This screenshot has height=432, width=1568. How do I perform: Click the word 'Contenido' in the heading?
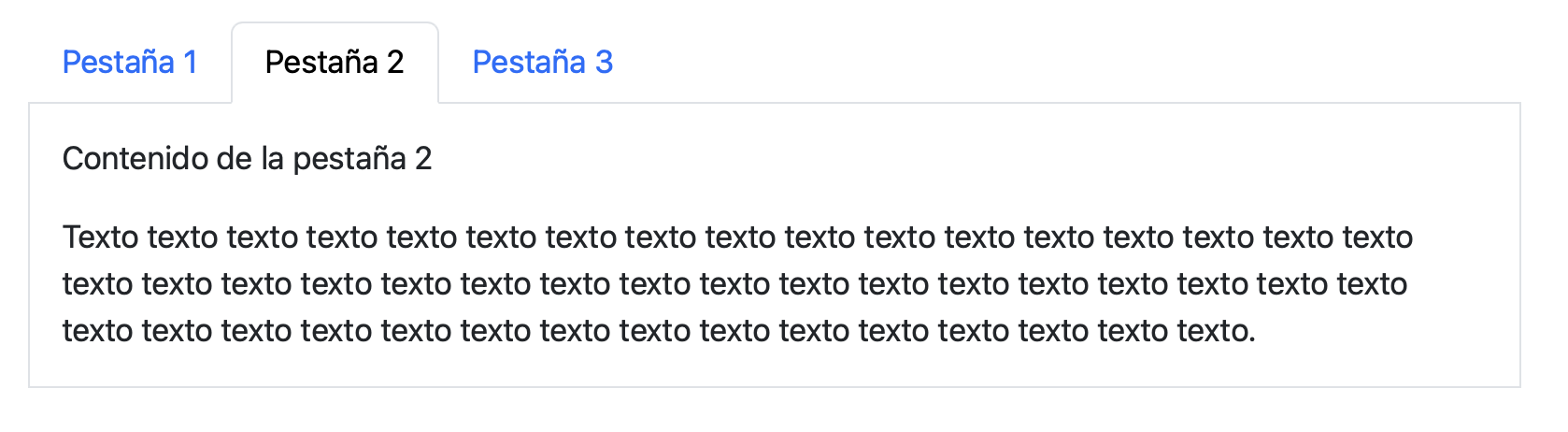136,159
